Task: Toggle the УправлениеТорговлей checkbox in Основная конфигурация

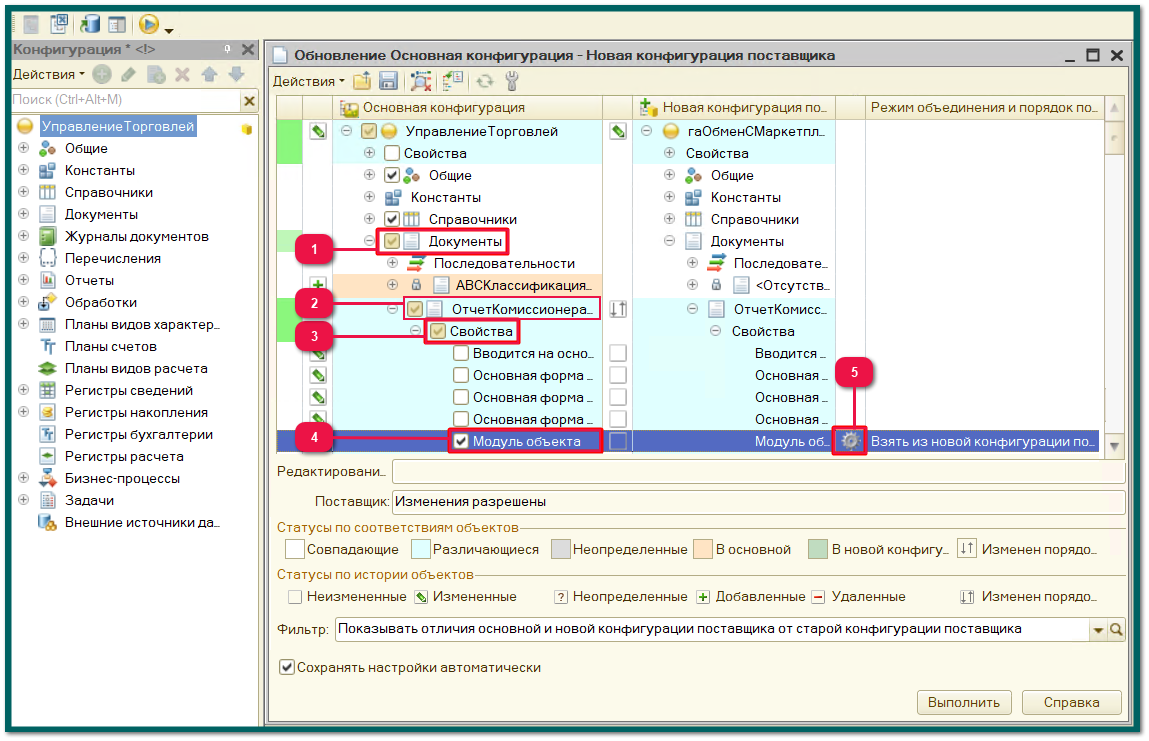Action: tap(369, 131)
